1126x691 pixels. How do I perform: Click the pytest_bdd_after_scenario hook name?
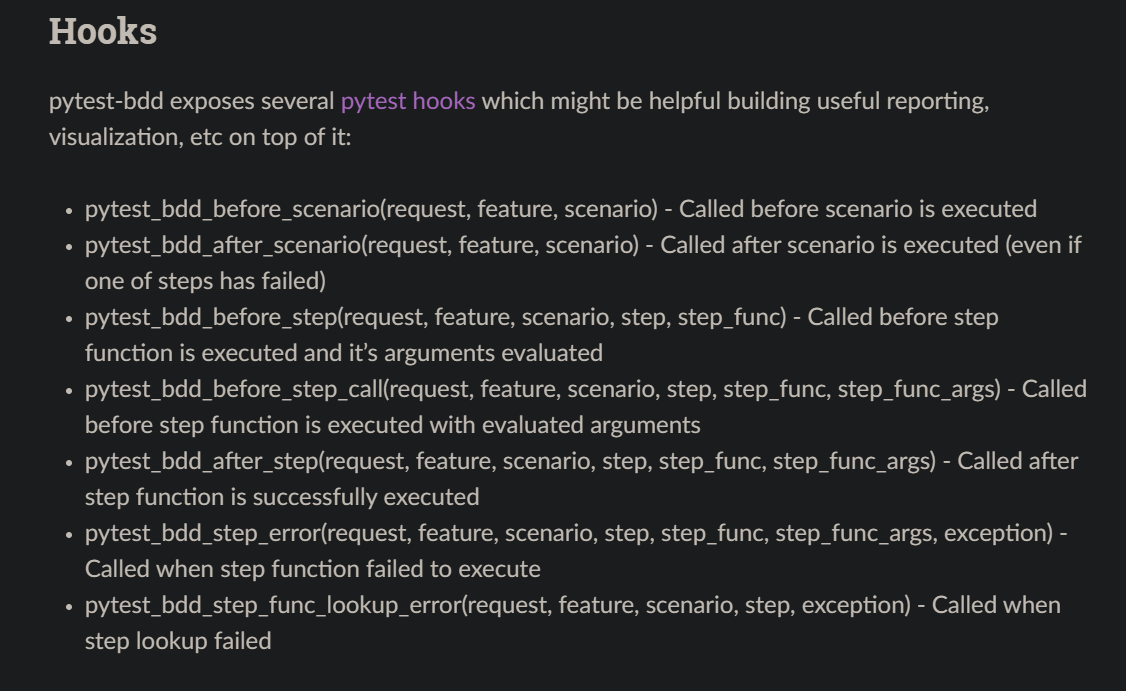coord(223,245)
